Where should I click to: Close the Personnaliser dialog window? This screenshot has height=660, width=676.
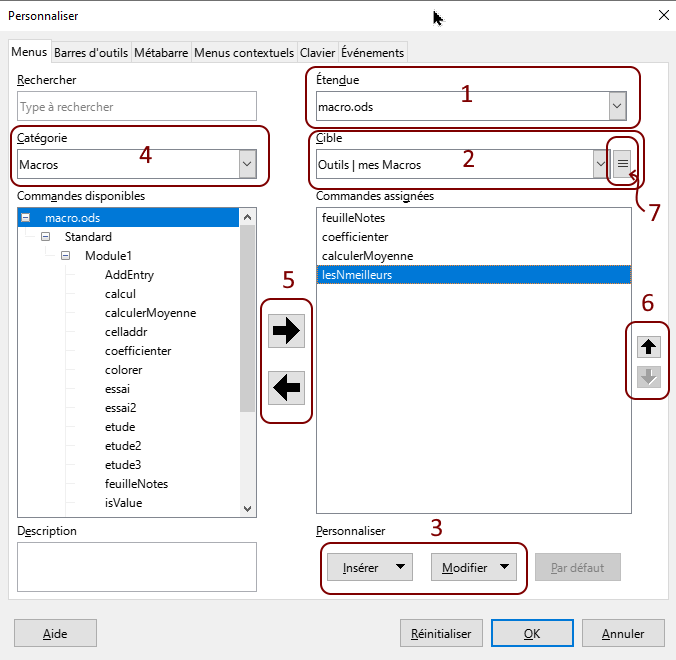tap(663, 15)
